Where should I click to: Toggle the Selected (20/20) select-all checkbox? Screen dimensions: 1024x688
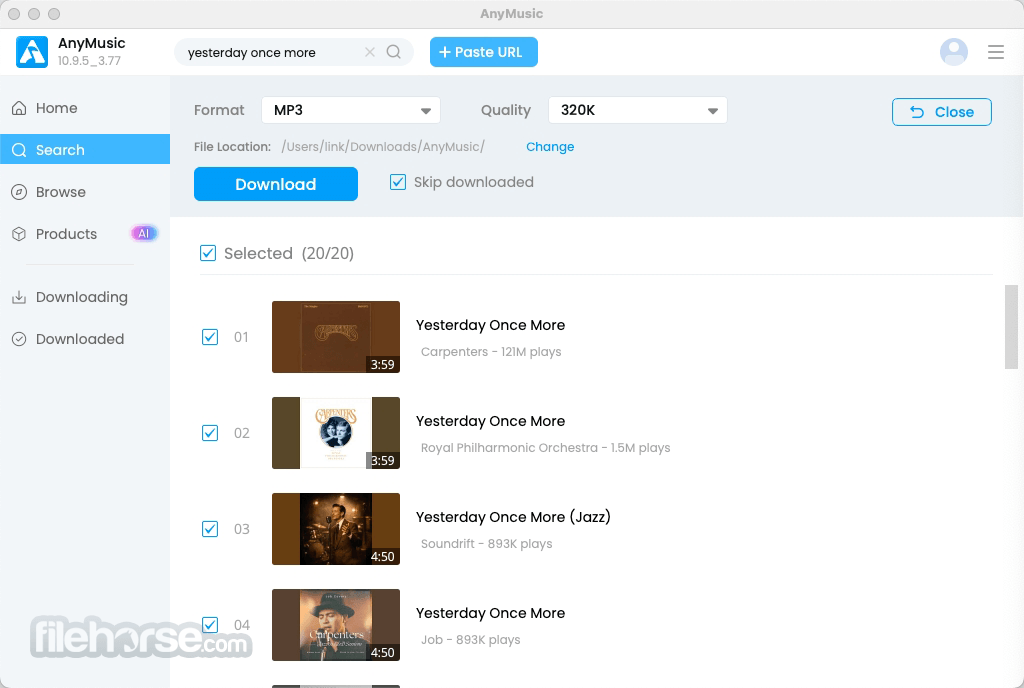pyautogui.click(x=208, y=253)
